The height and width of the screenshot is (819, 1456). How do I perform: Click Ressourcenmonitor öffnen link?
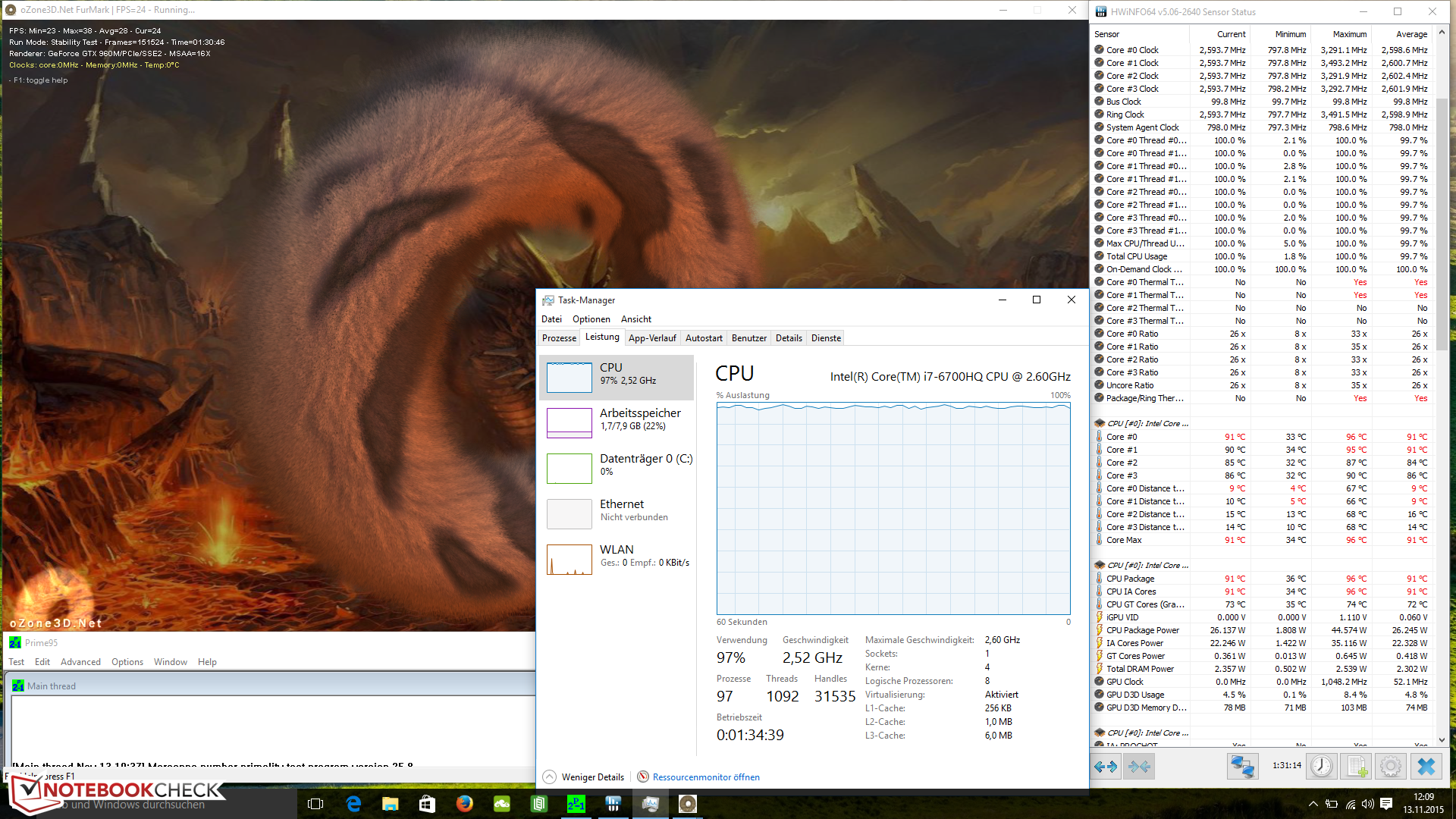pyautogui.click(x=704, y=777)
